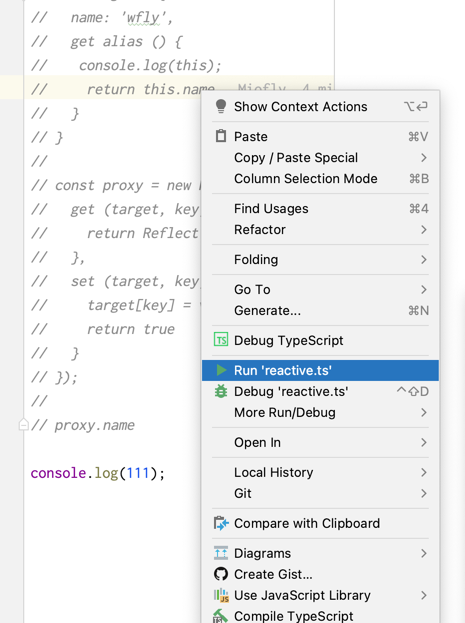
Task: Open the Refactor menu entry
Action: pos(320,230)
